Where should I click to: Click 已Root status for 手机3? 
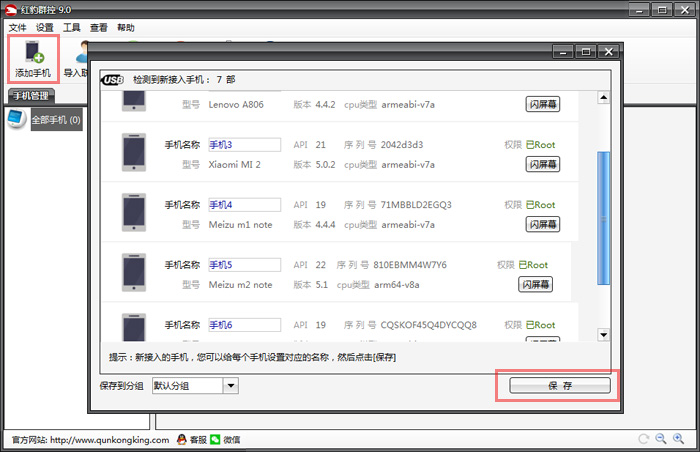coord(541,145)
